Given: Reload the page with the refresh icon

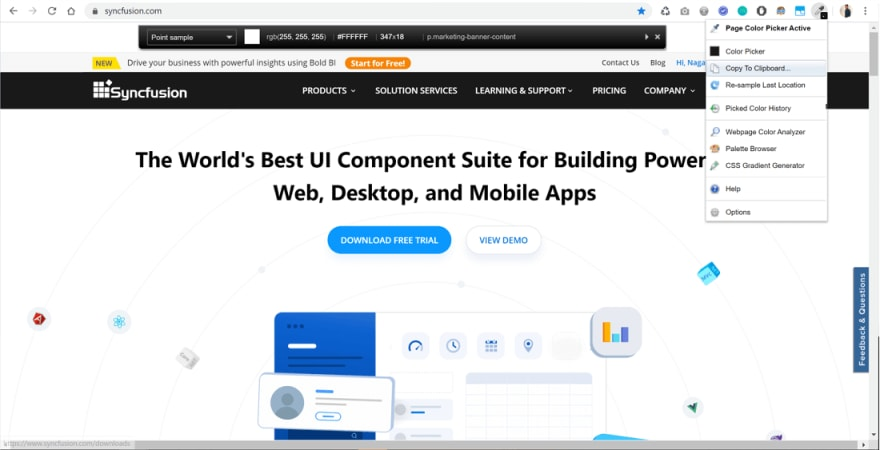Looking at the screenshot, I should click(52, 11).
